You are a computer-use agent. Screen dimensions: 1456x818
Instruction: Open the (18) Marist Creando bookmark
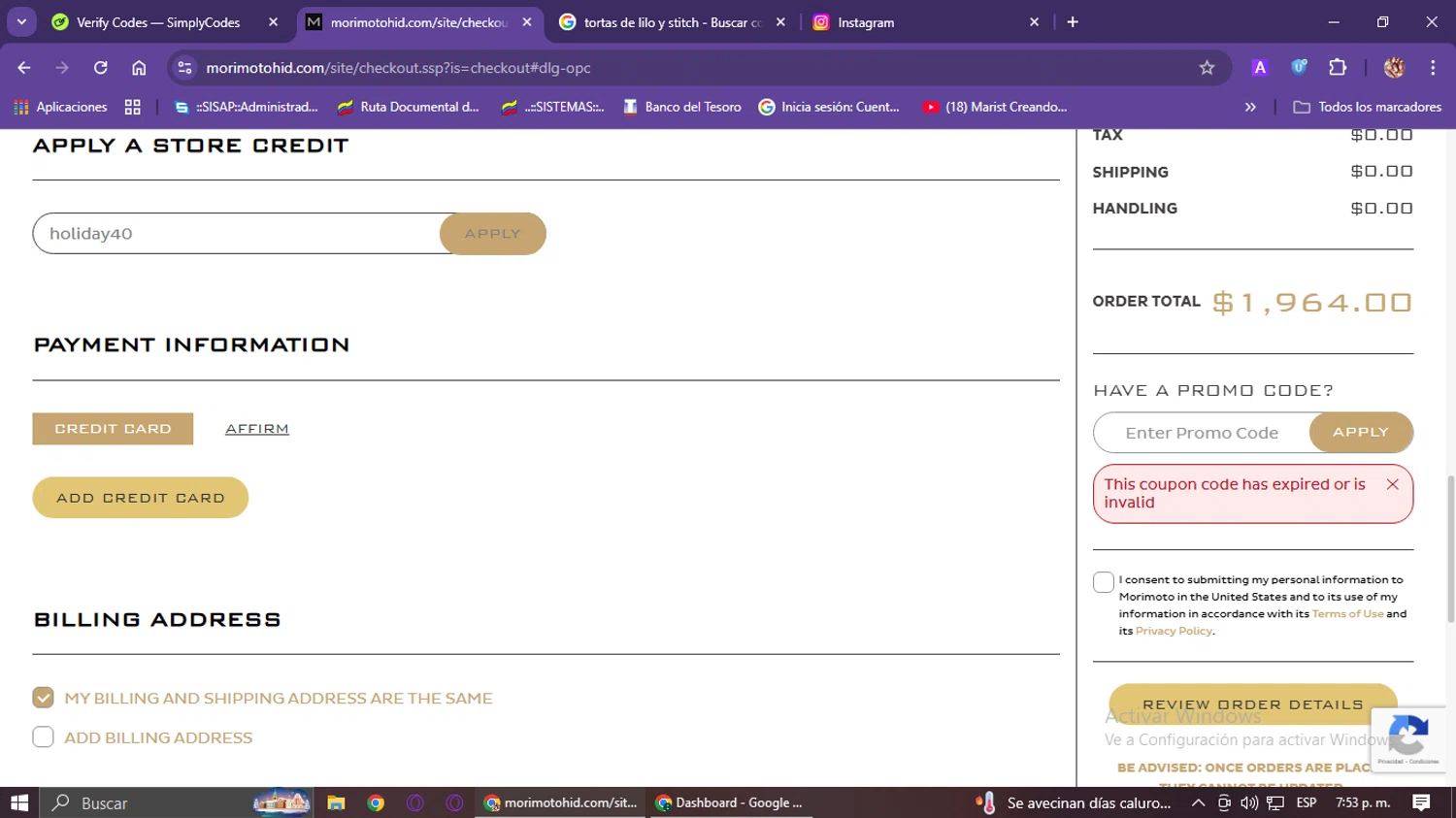tap(995, 107)
